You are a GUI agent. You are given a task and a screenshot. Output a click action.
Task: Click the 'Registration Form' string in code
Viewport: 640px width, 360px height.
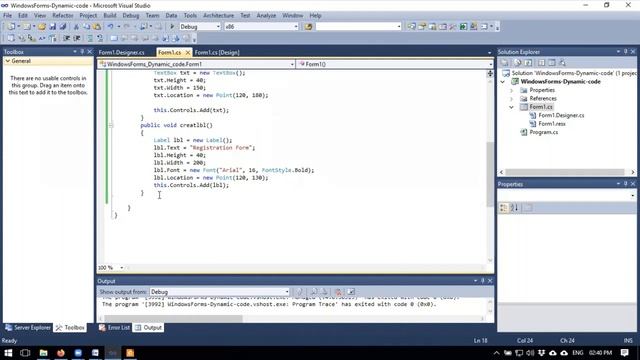coord(221,148)
